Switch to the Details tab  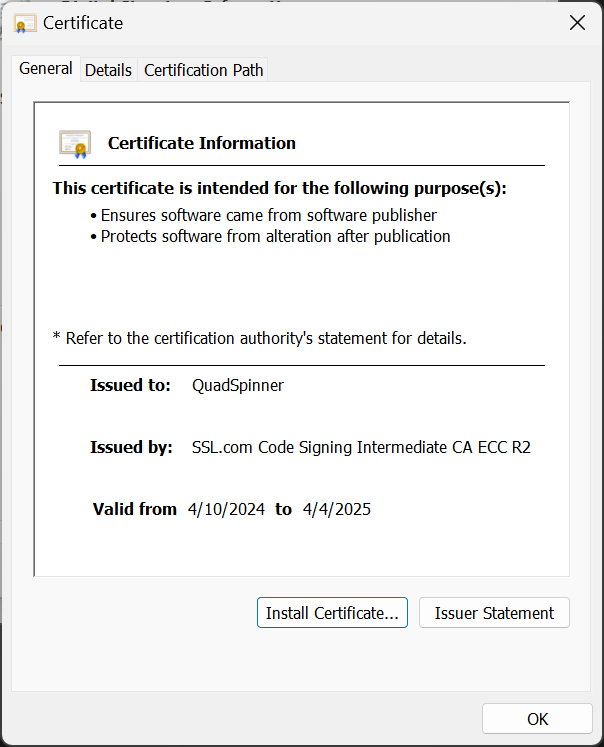click(x=108, y=70)
